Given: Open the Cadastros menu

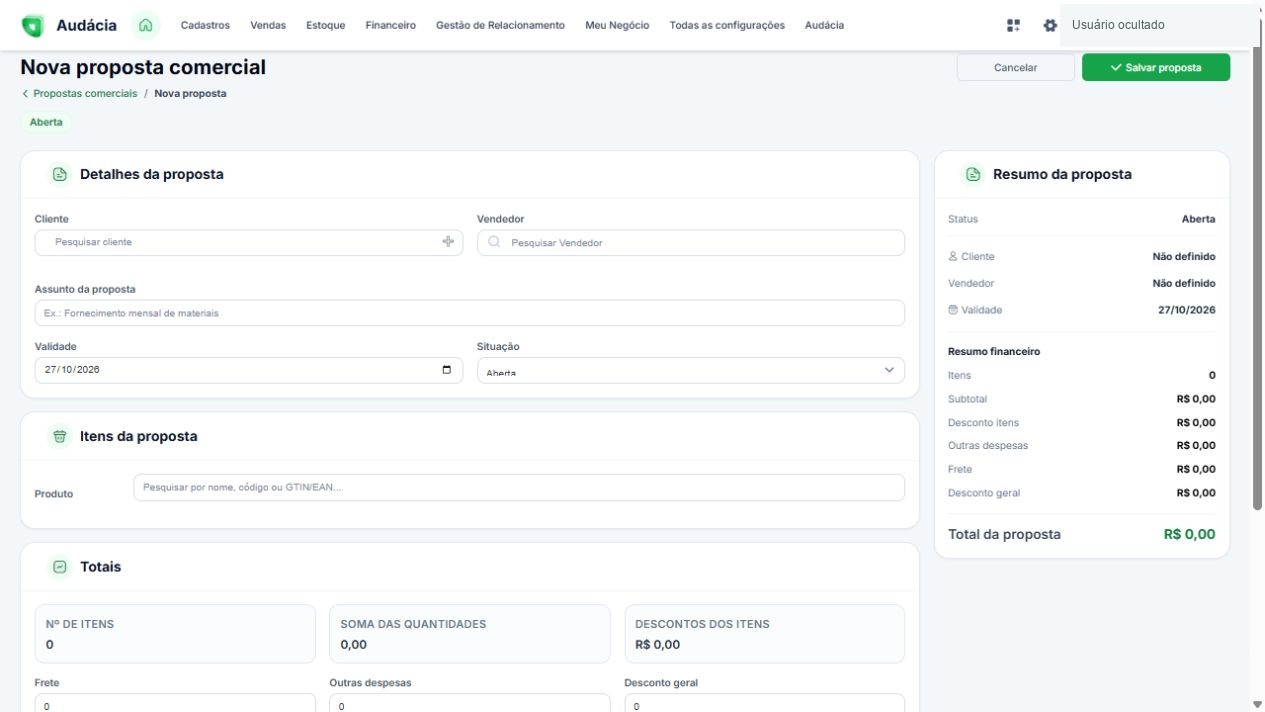Looking at the screenshot, I should click(x=205, y=25).
